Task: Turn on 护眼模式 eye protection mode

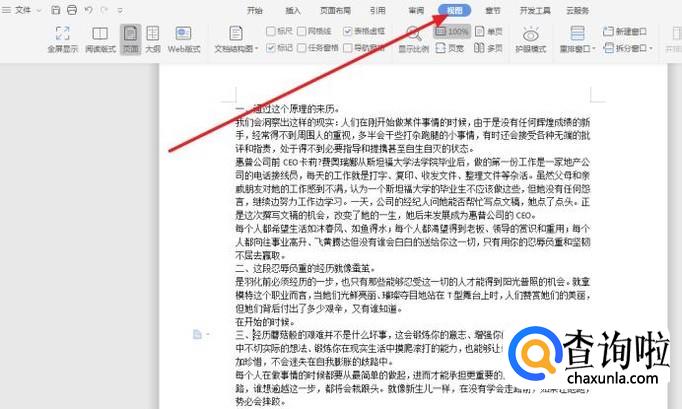Action: [x=531, y=39]
